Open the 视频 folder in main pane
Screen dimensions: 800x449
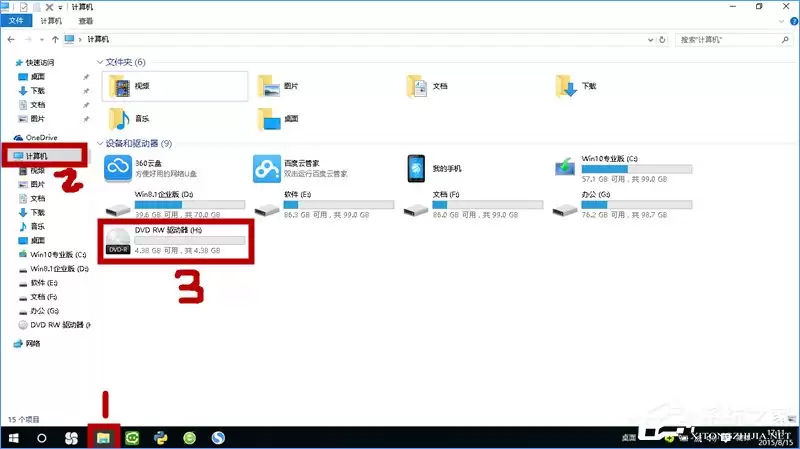pos(174,86)
